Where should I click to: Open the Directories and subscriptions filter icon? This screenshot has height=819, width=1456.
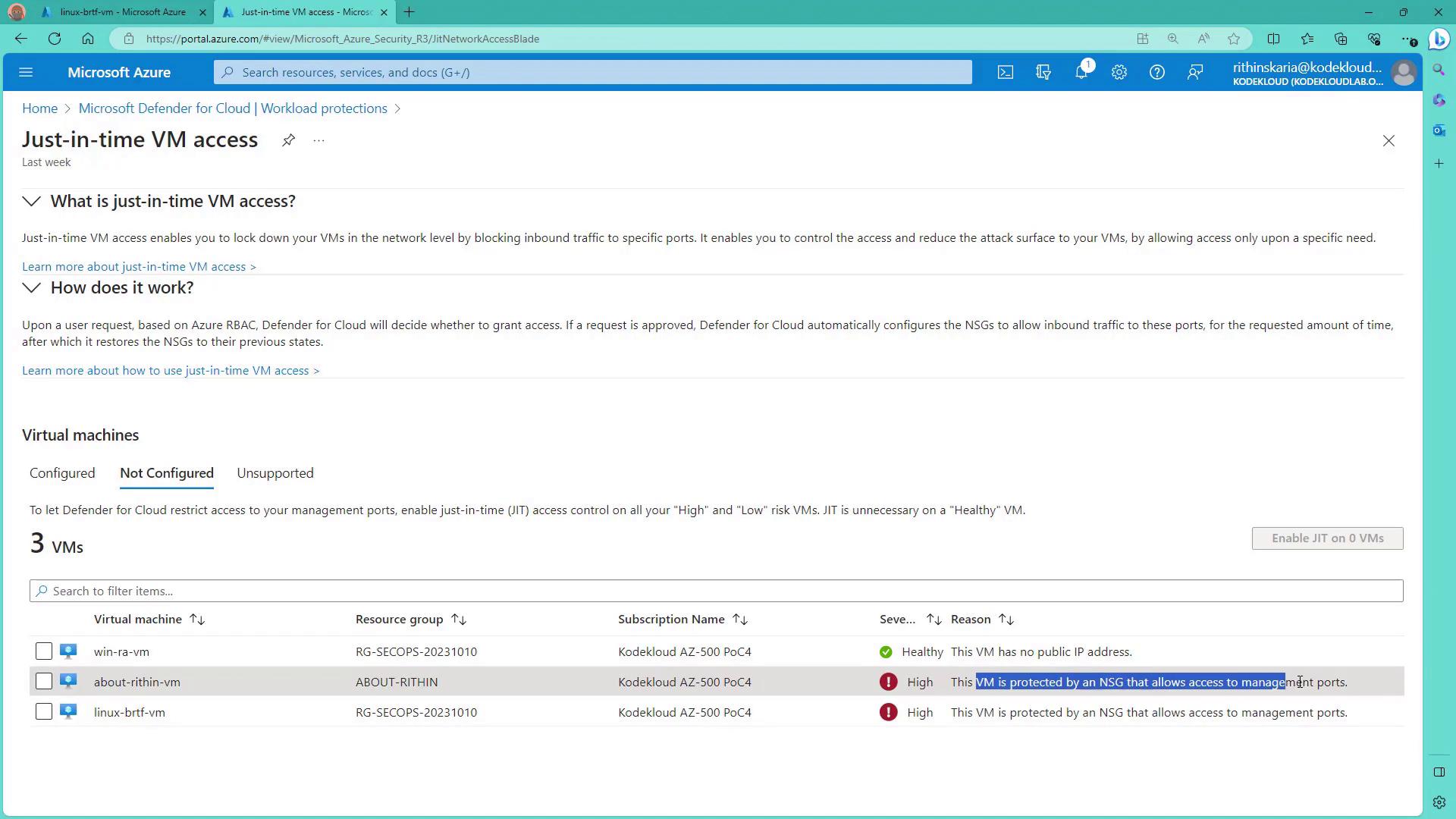(x=1043, y=72)
